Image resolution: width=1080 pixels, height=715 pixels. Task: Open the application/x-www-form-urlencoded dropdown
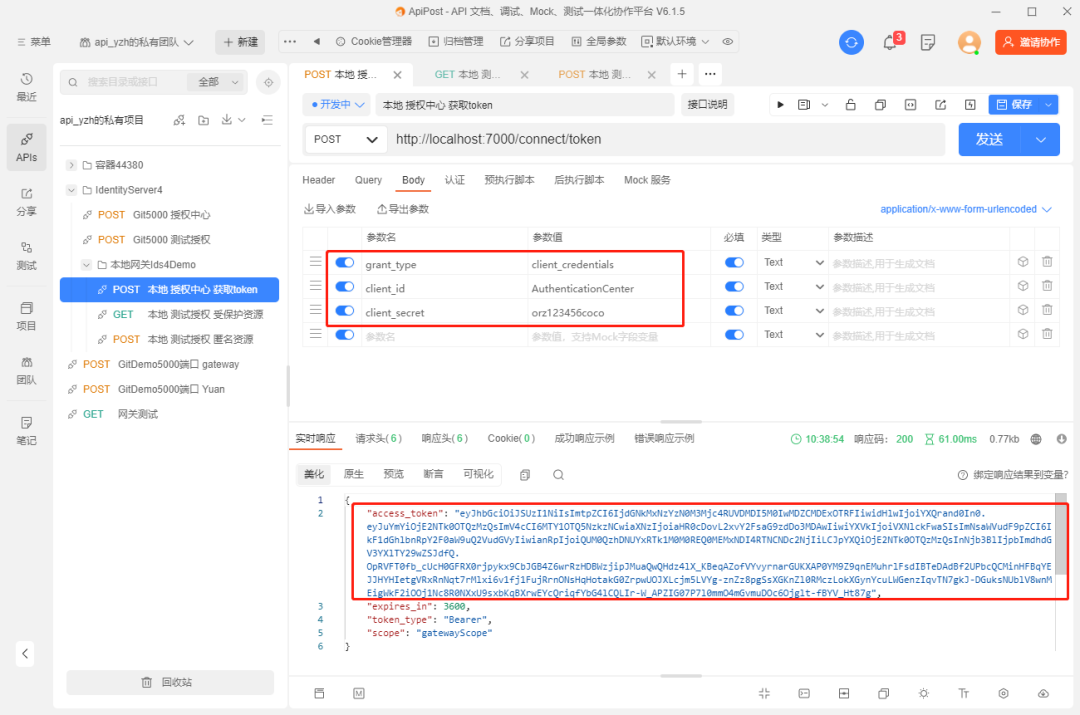click(966, 209)
